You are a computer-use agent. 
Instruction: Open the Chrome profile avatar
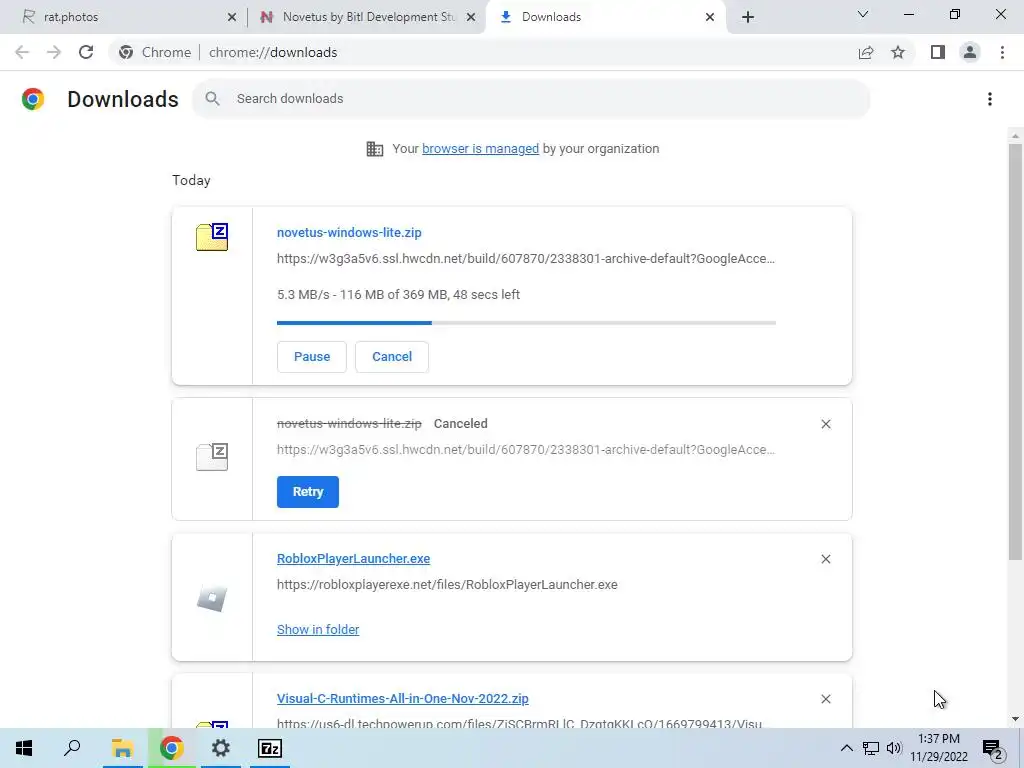point(970,52)
